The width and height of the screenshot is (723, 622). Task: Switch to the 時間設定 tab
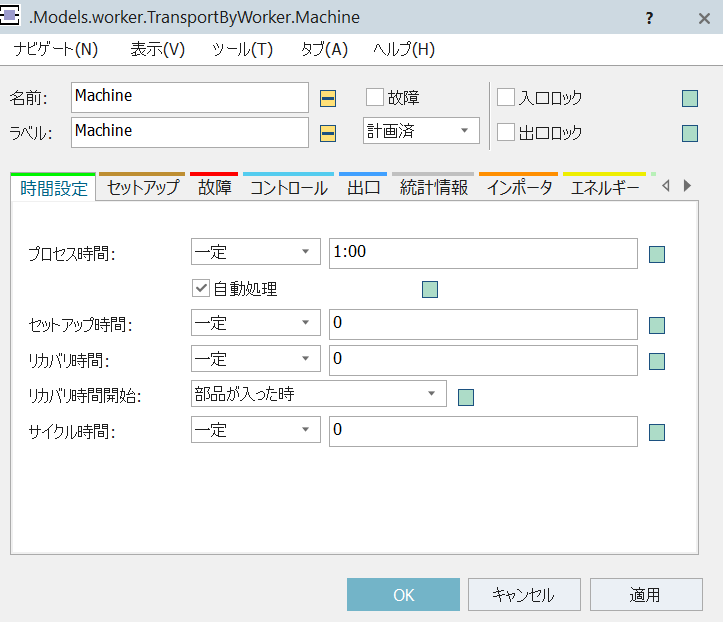(x=53, y=188)
